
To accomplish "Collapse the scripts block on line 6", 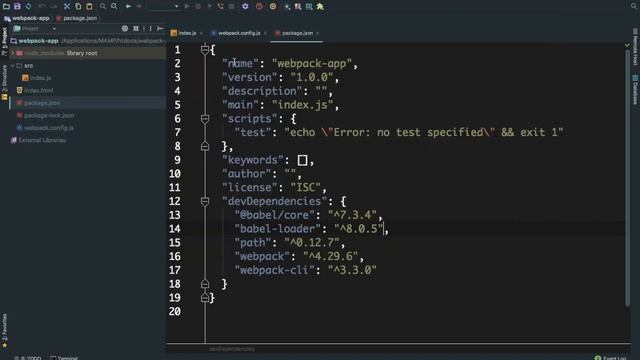I will [x=205, y=119].
